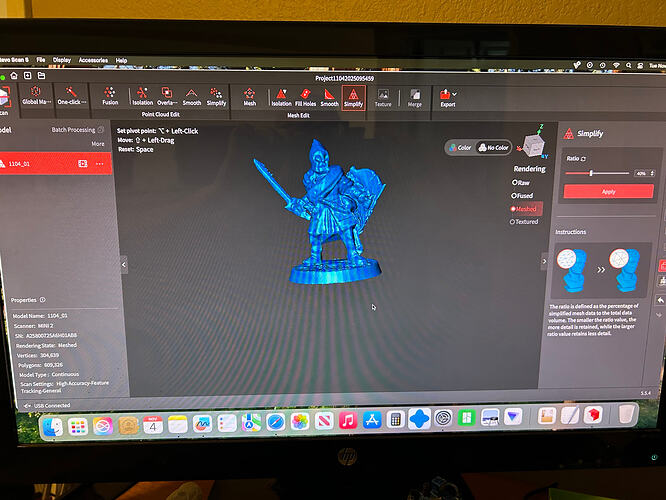Image resolution: width=666 pixels, height=500 pixels.
Task: Open Finder in the Dock
Action: 53,426
